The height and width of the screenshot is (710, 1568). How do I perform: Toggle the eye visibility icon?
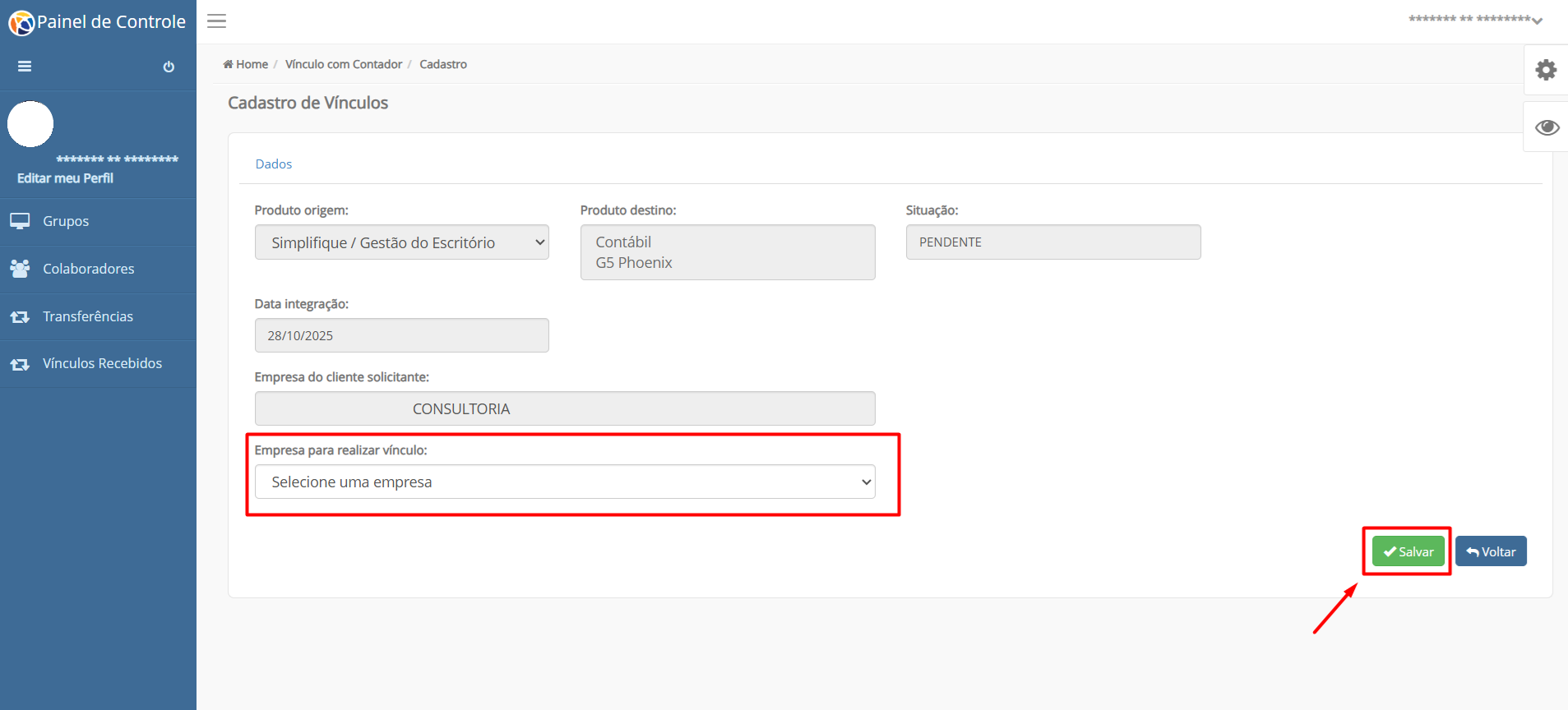point(1546,127)
